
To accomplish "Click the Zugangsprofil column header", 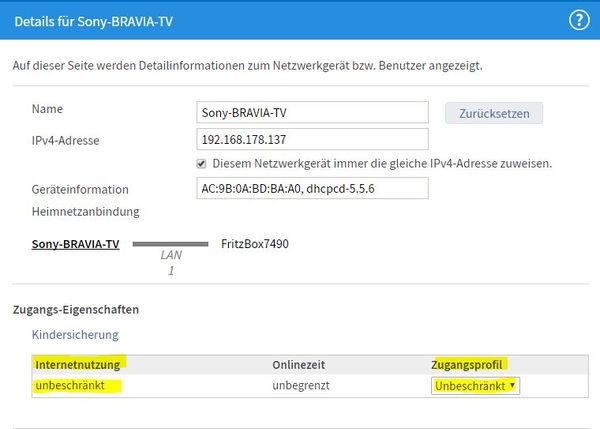I will coord(466,365).
